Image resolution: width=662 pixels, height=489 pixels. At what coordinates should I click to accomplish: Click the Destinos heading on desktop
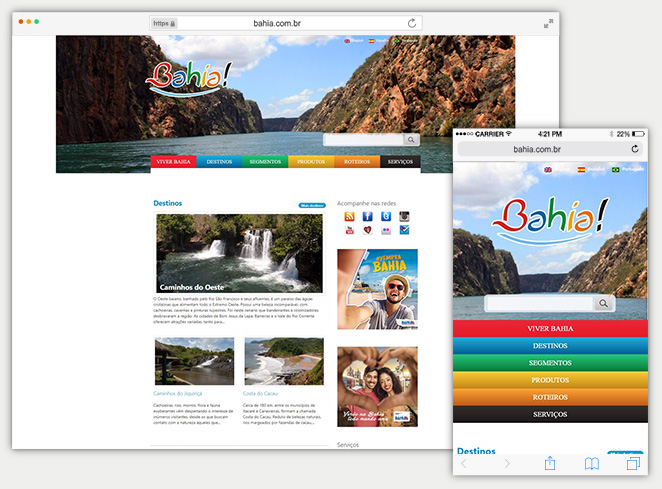tap(168, 203)
